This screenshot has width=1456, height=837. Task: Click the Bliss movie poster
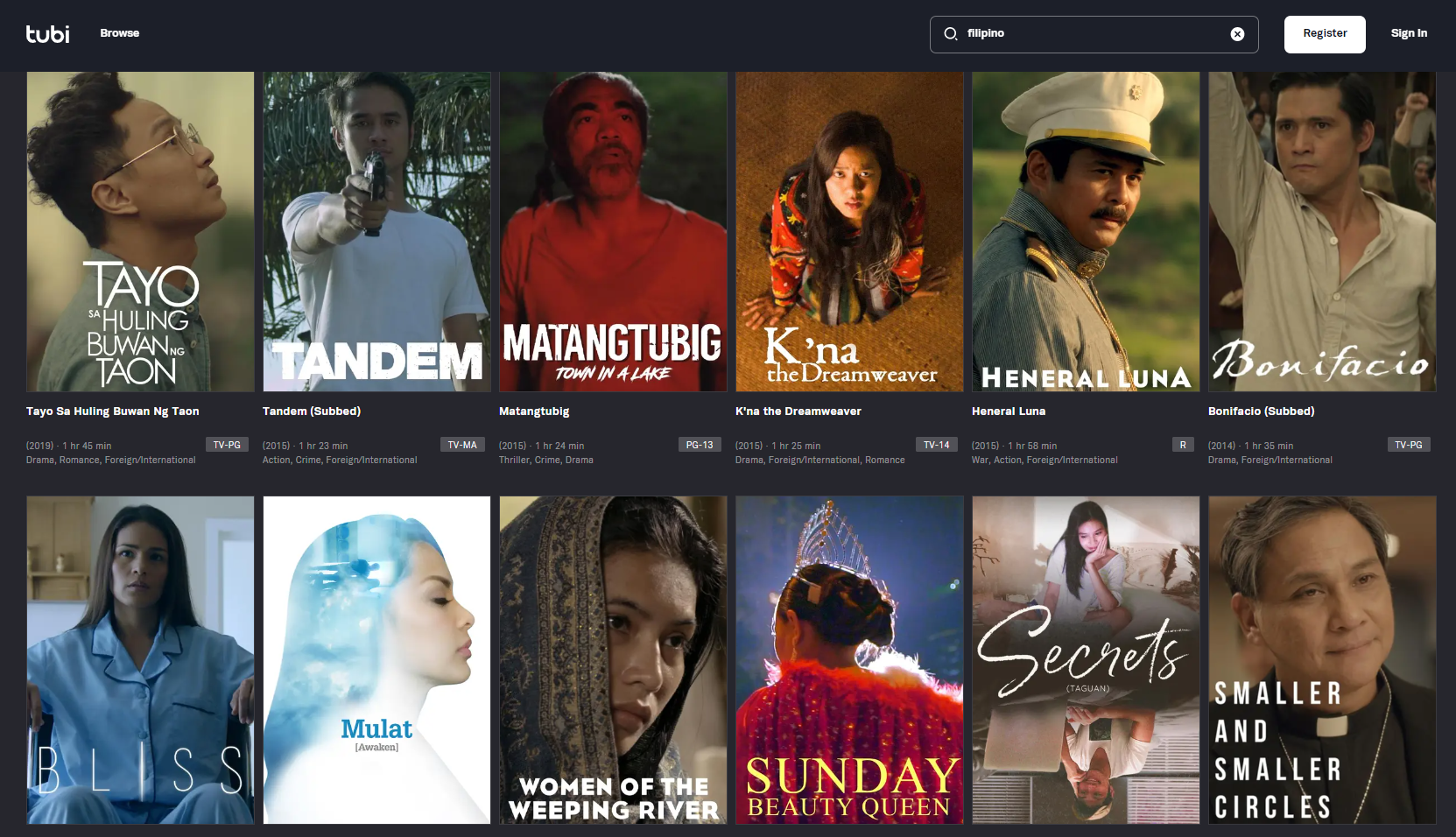tap(139, 659)
